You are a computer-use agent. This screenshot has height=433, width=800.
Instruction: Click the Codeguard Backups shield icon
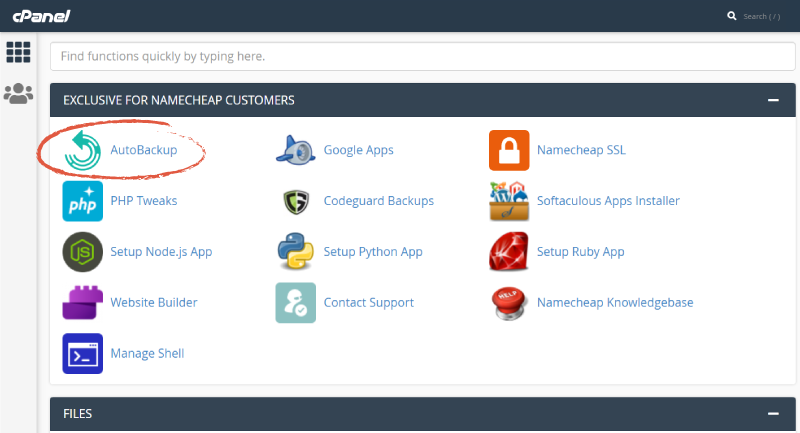pyautogui.click(x=296, y=201)
